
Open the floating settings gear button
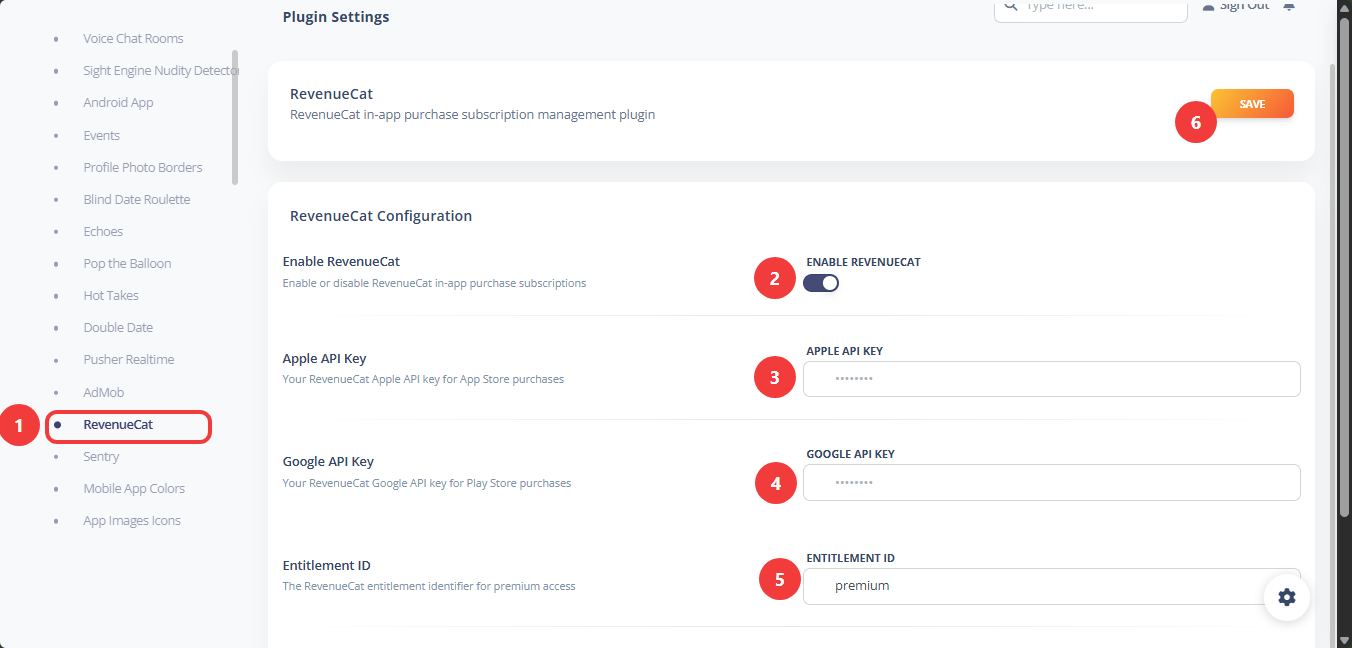coord(1286,597)
